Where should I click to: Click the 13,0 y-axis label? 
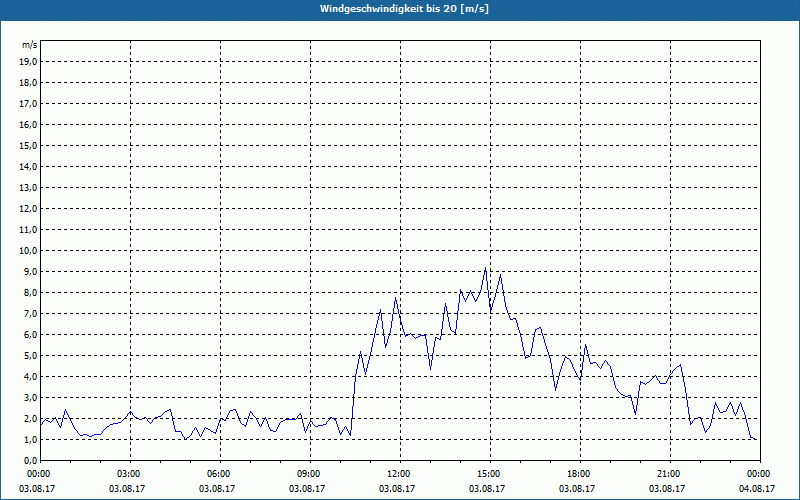tap(29, 187)
